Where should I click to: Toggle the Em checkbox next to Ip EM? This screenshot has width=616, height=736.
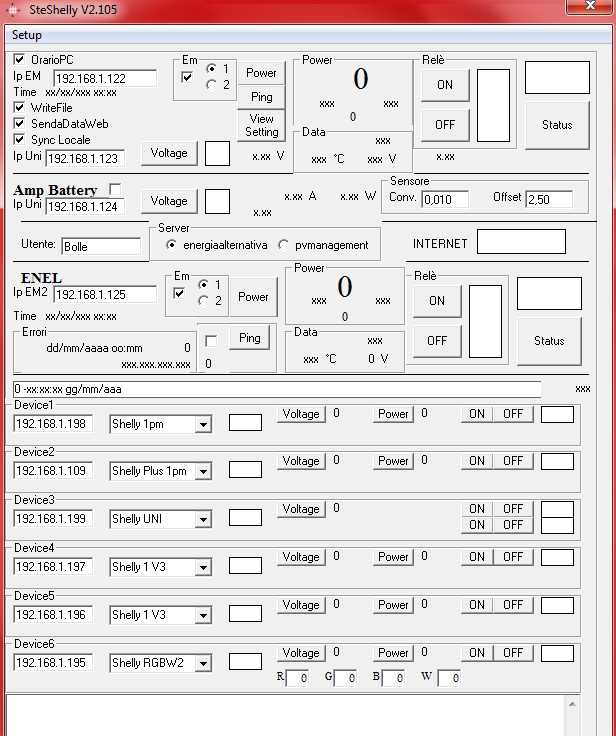click(x=187, y=77)
